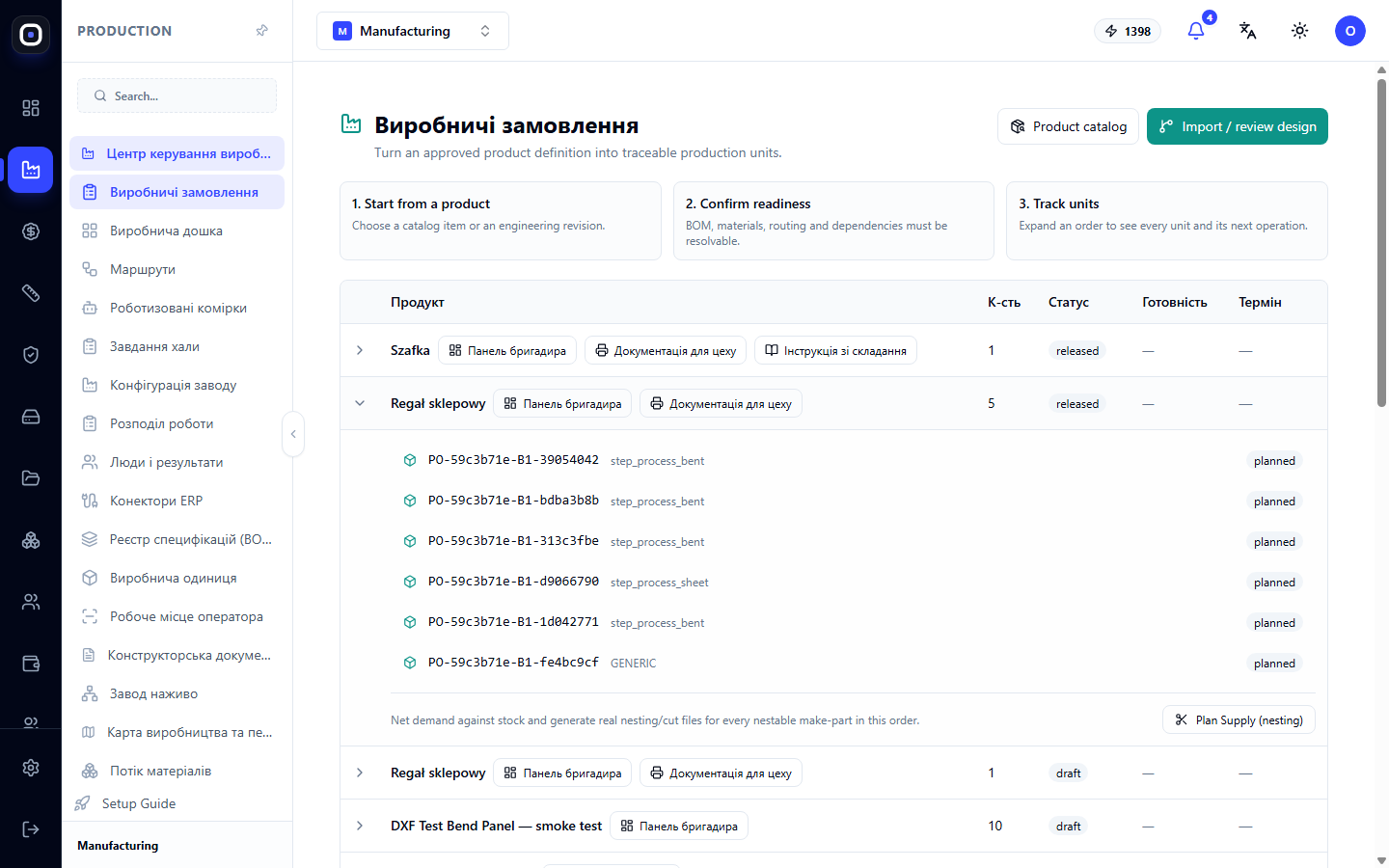Select Роботизовані комірки menu item

coord(177,308)
